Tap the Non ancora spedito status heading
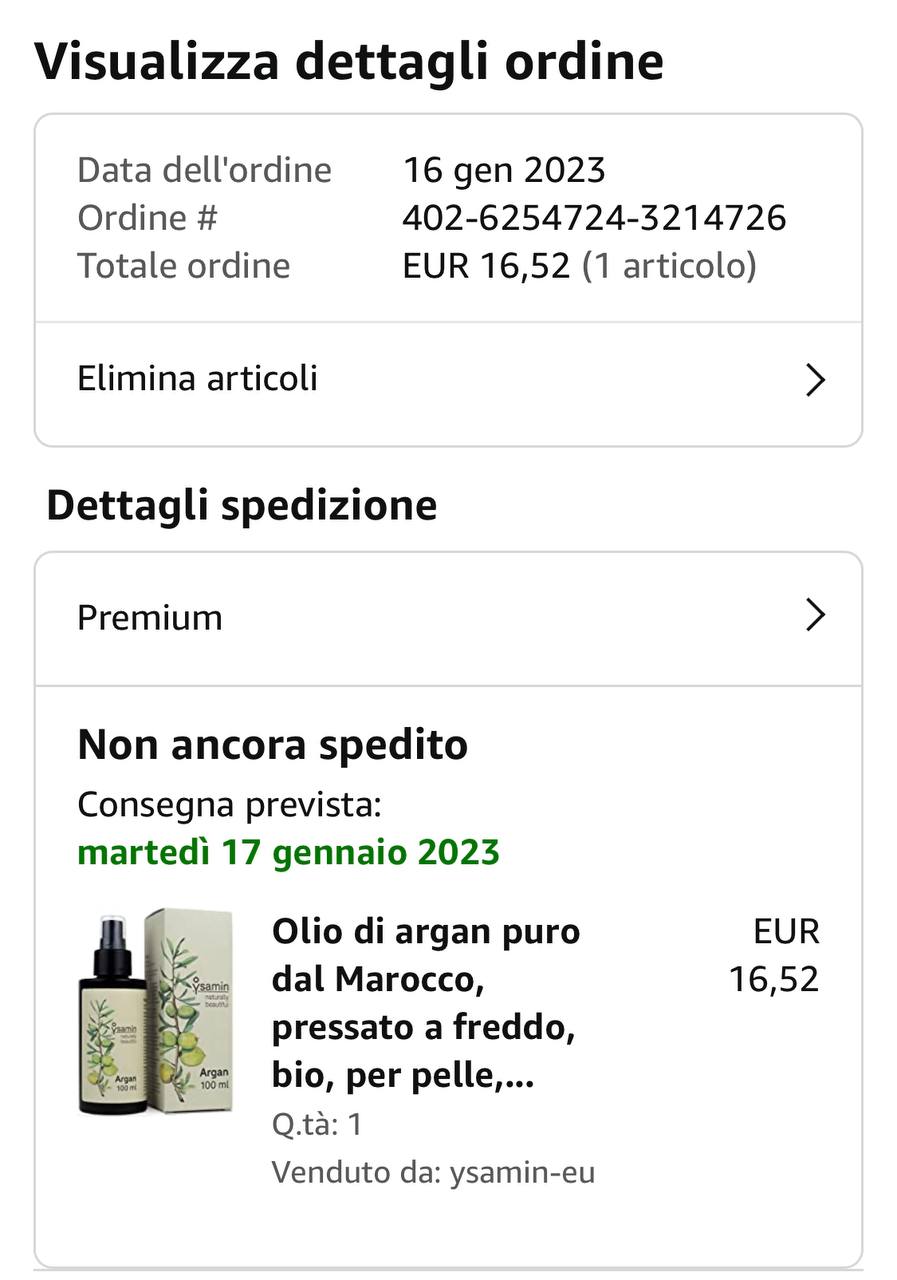This screenshot has width=897, height=1280. pos(273,745)
